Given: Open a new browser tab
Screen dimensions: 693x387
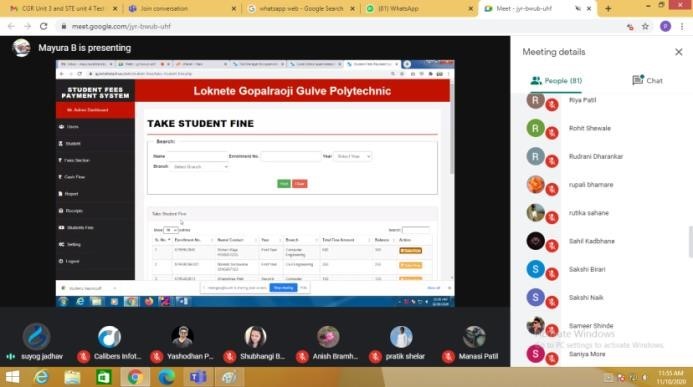Looking at the screenshot, I should tap(608, 8).
